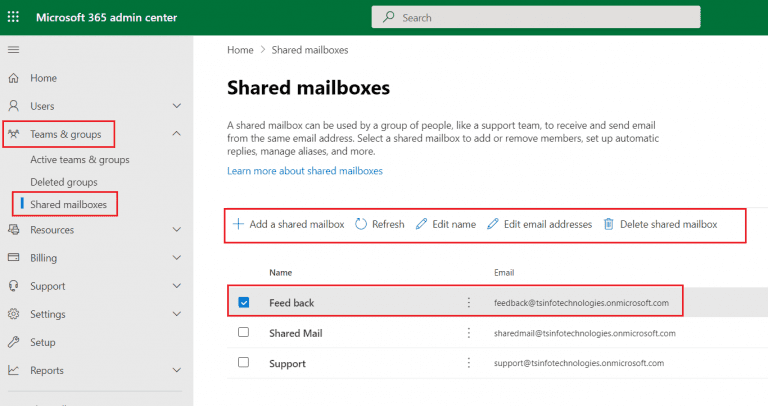
Task: Open more options dots for Feed back
Action: coord(469,303)
